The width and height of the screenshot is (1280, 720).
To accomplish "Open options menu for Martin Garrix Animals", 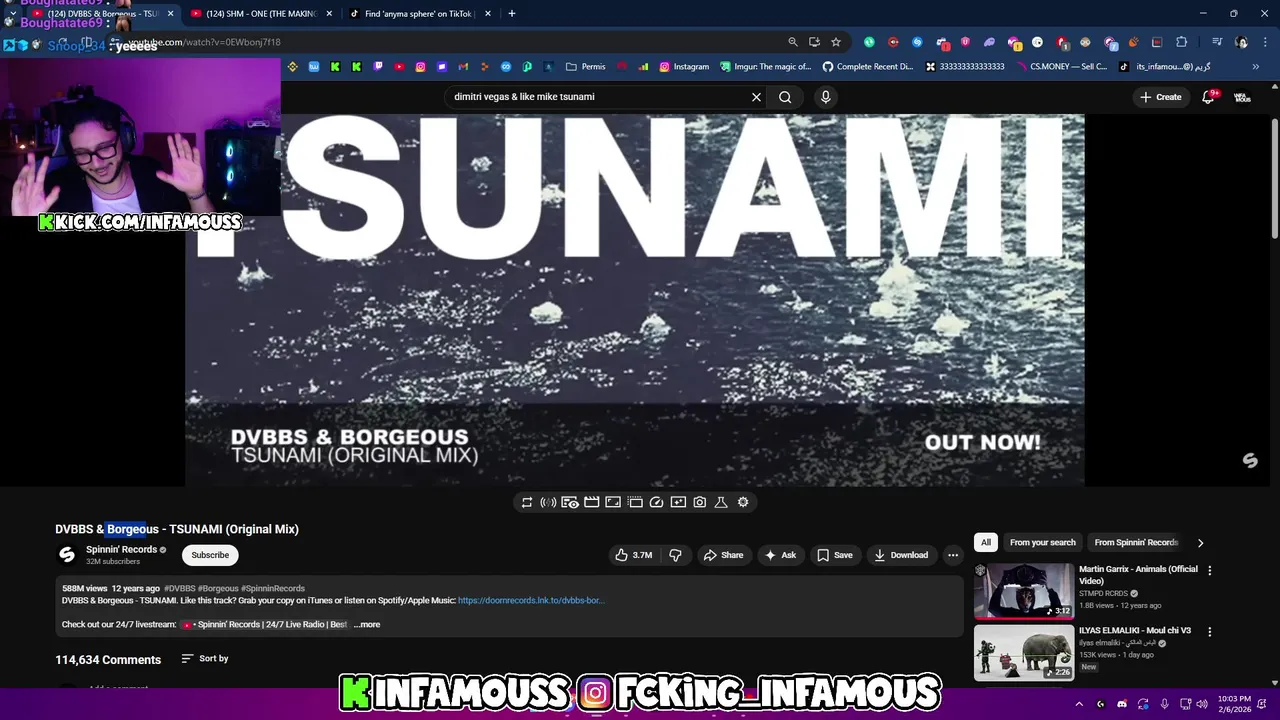I will point(1209,570).
